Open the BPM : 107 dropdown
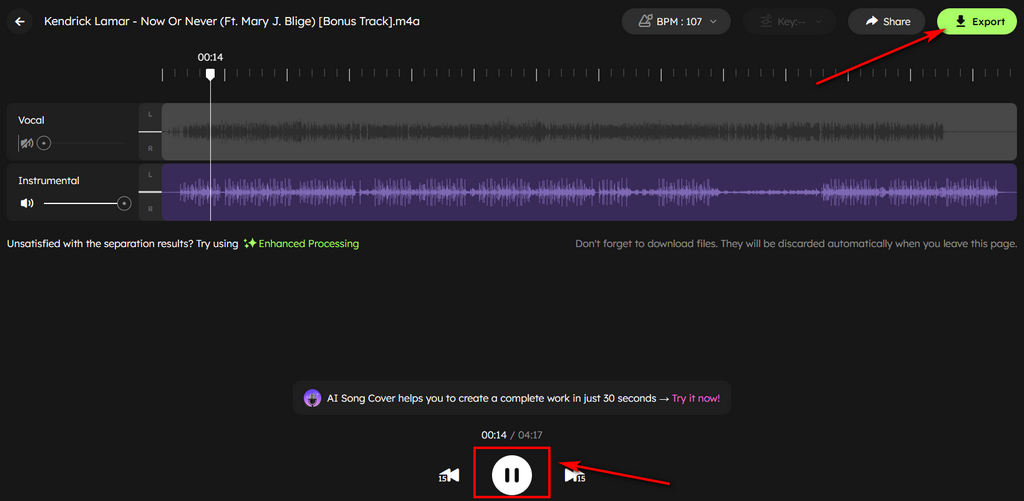Image resolution: width=1024 pixels, height=501 pixels. (676, 22)
